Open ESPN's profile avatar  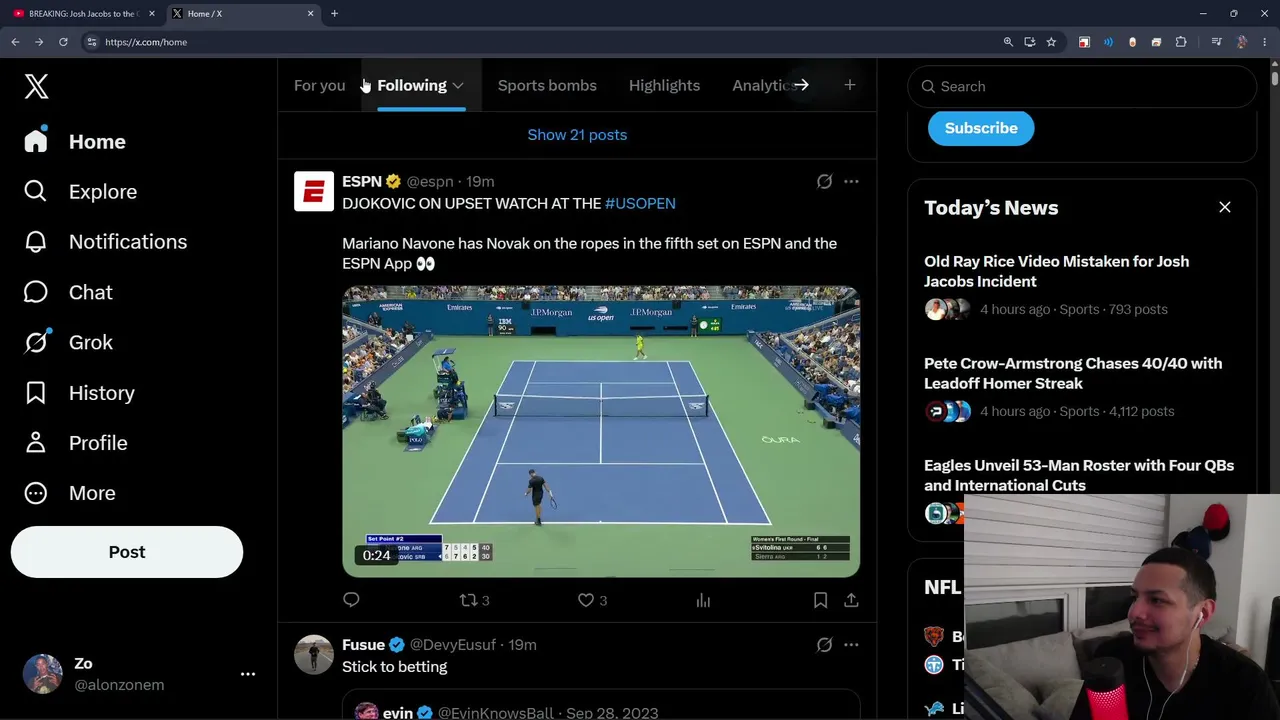point(314,191)
